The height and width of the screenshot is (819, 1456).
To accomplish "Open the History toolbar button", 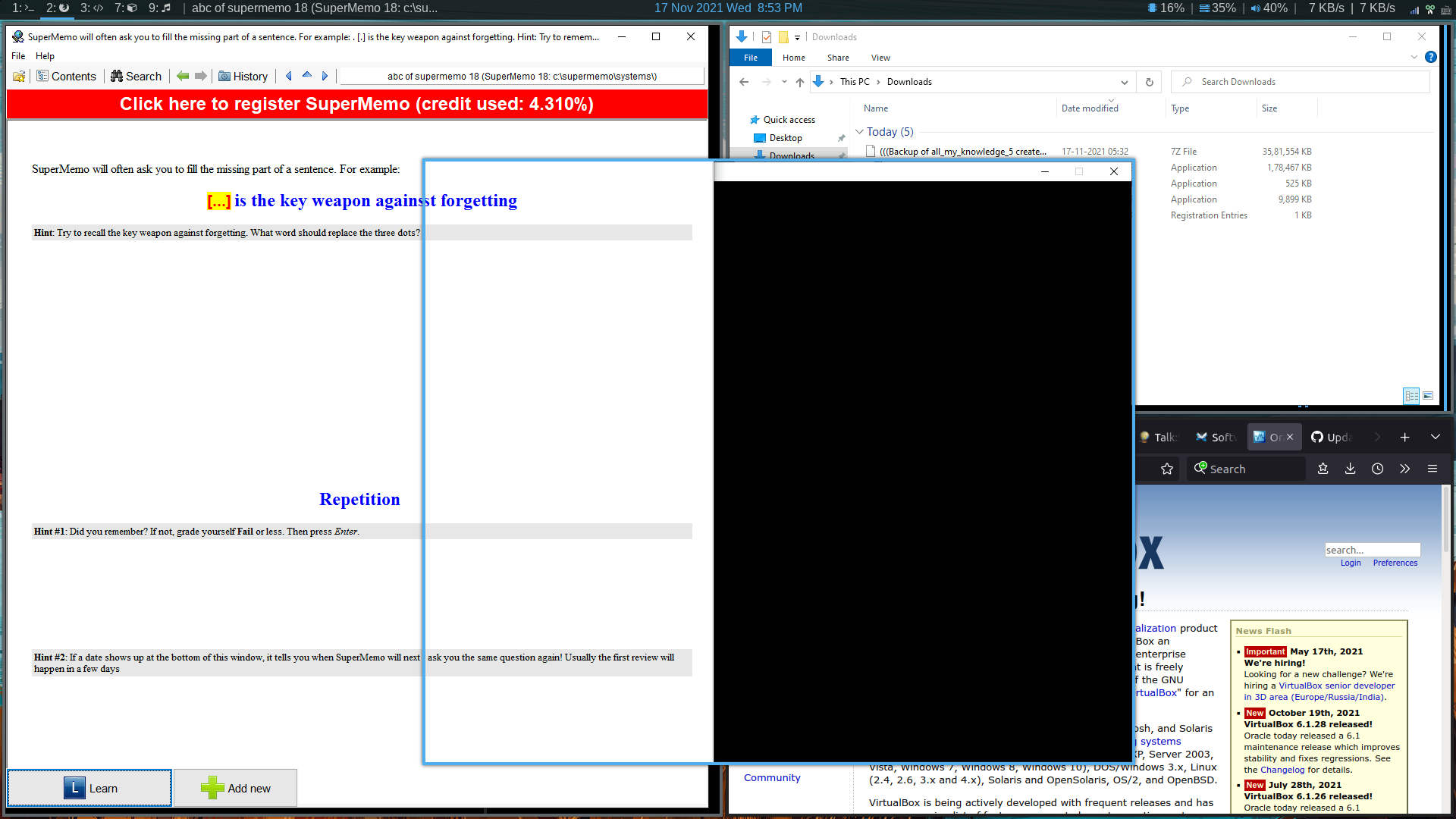I will pos(243,76).
